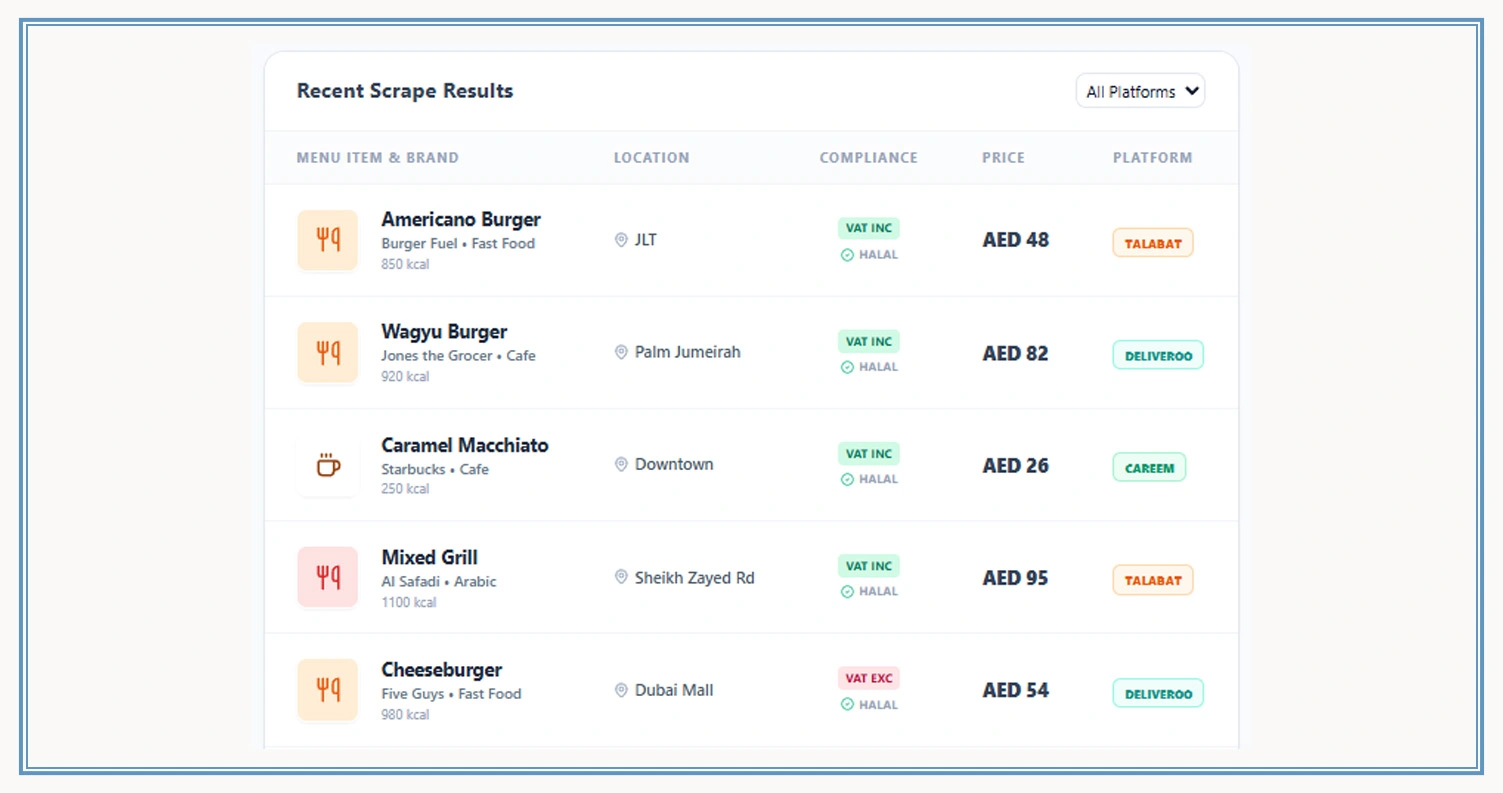Screen dimensions: 1503x793
Task: Click the fork icon next to Americano Burger
Action: [327, 240]
